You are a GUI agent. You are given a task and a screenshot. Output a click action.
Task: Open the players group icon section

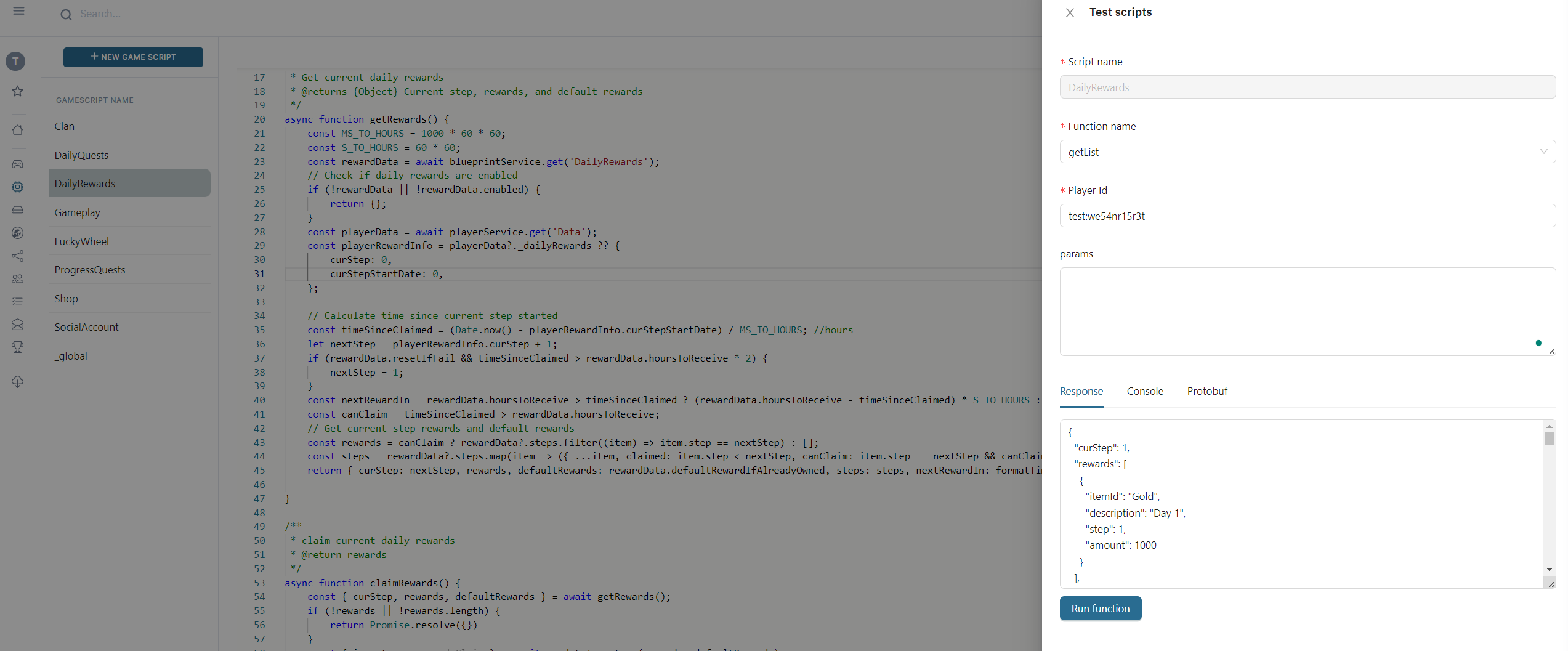click(18, 278)
